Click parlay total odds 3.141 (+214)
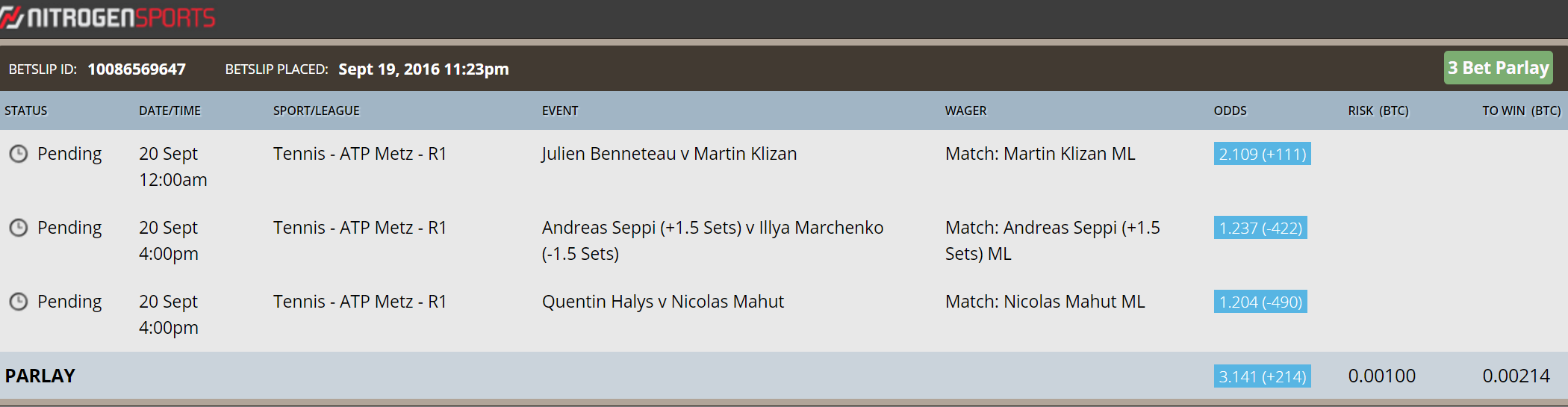This screenshot has width=1568, height=407. (x=1262, y=376)
